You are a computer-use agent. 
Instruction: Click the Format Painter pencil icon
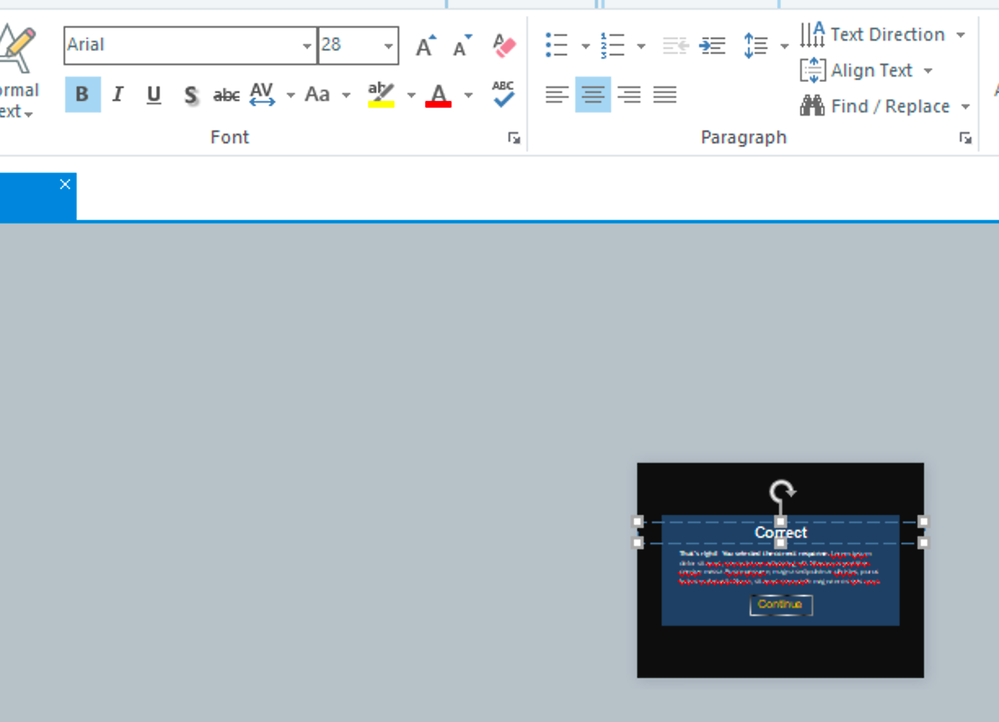point(17,48)
